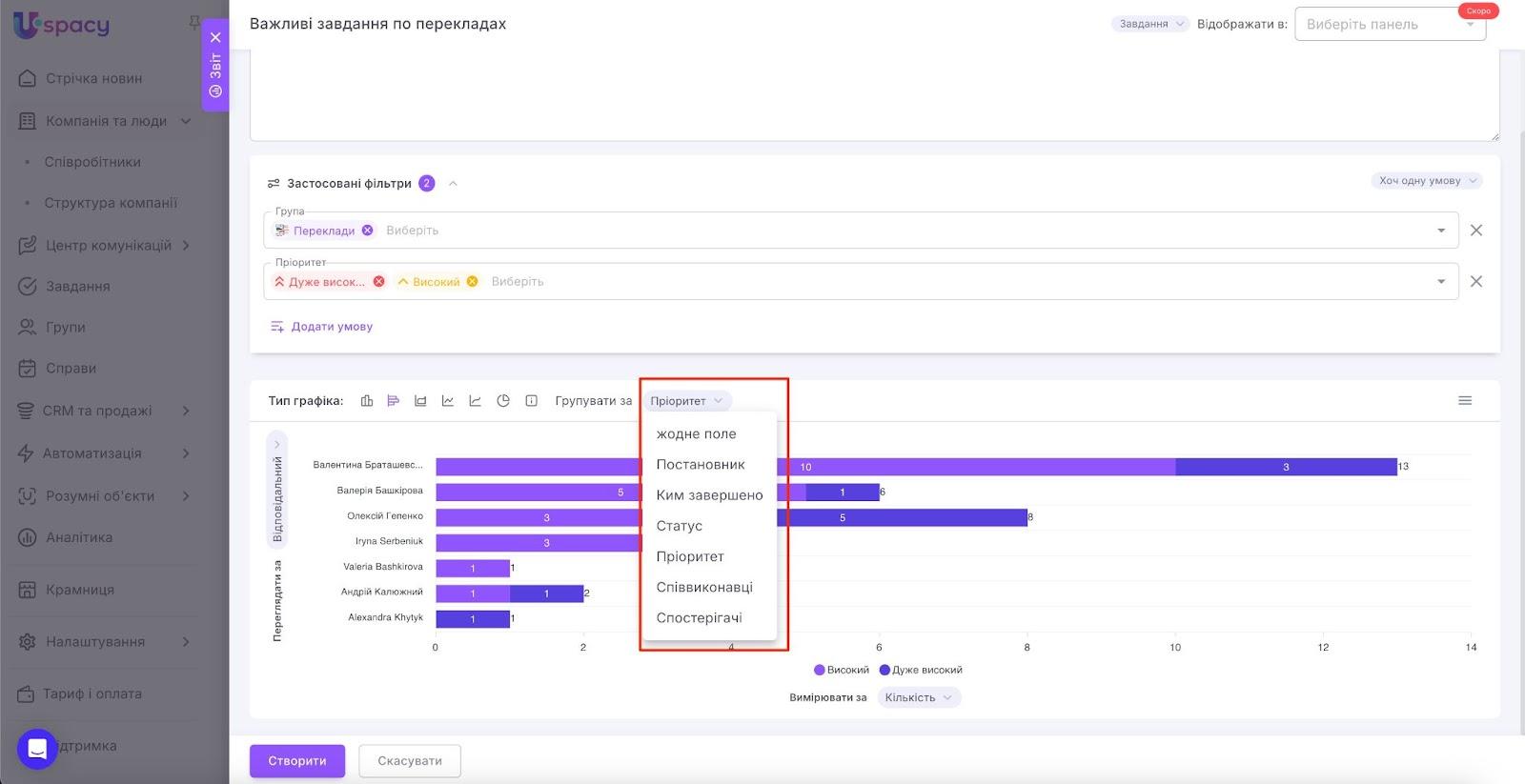The height and width of the screenshot is (784, 1525).
Task: Select the vertical bar chart type icon
Action: 367,401
